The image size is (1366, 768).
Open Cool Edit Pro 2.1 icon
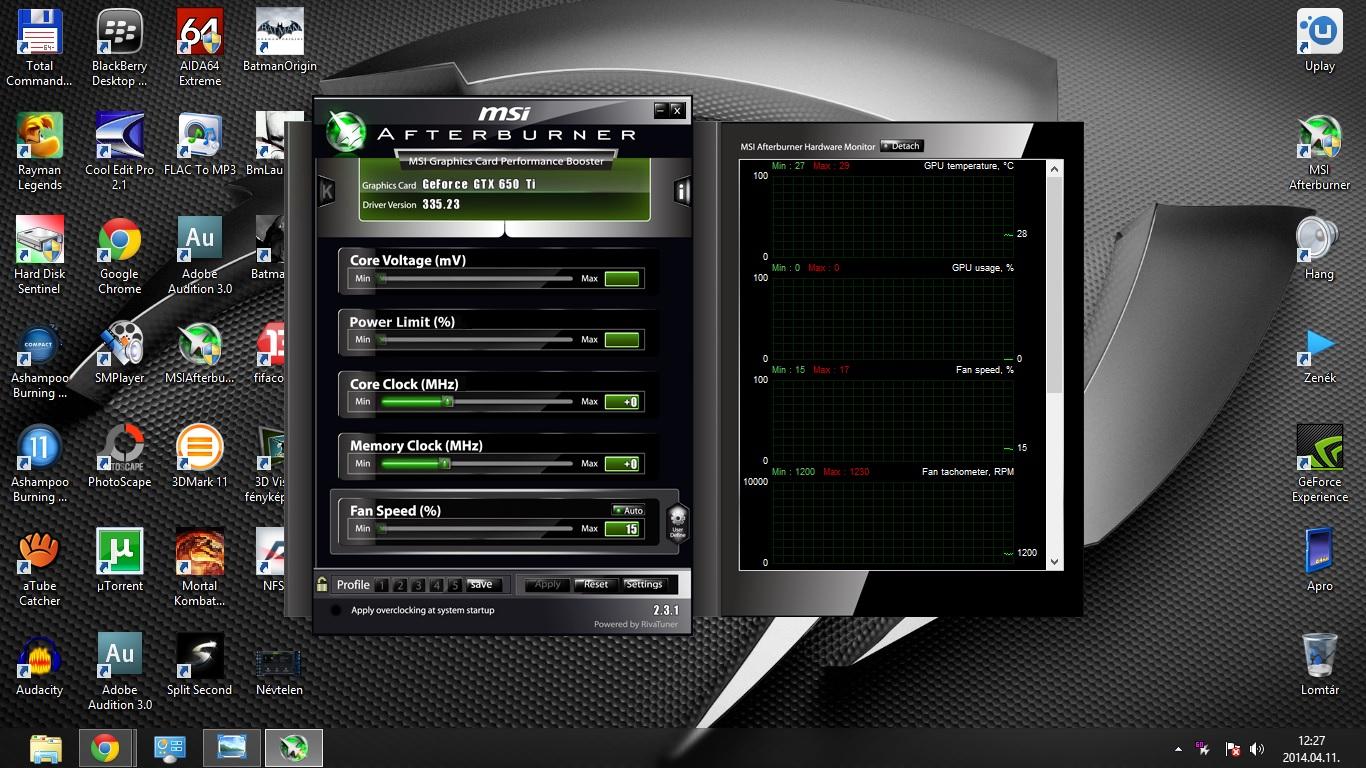(119, 152)
